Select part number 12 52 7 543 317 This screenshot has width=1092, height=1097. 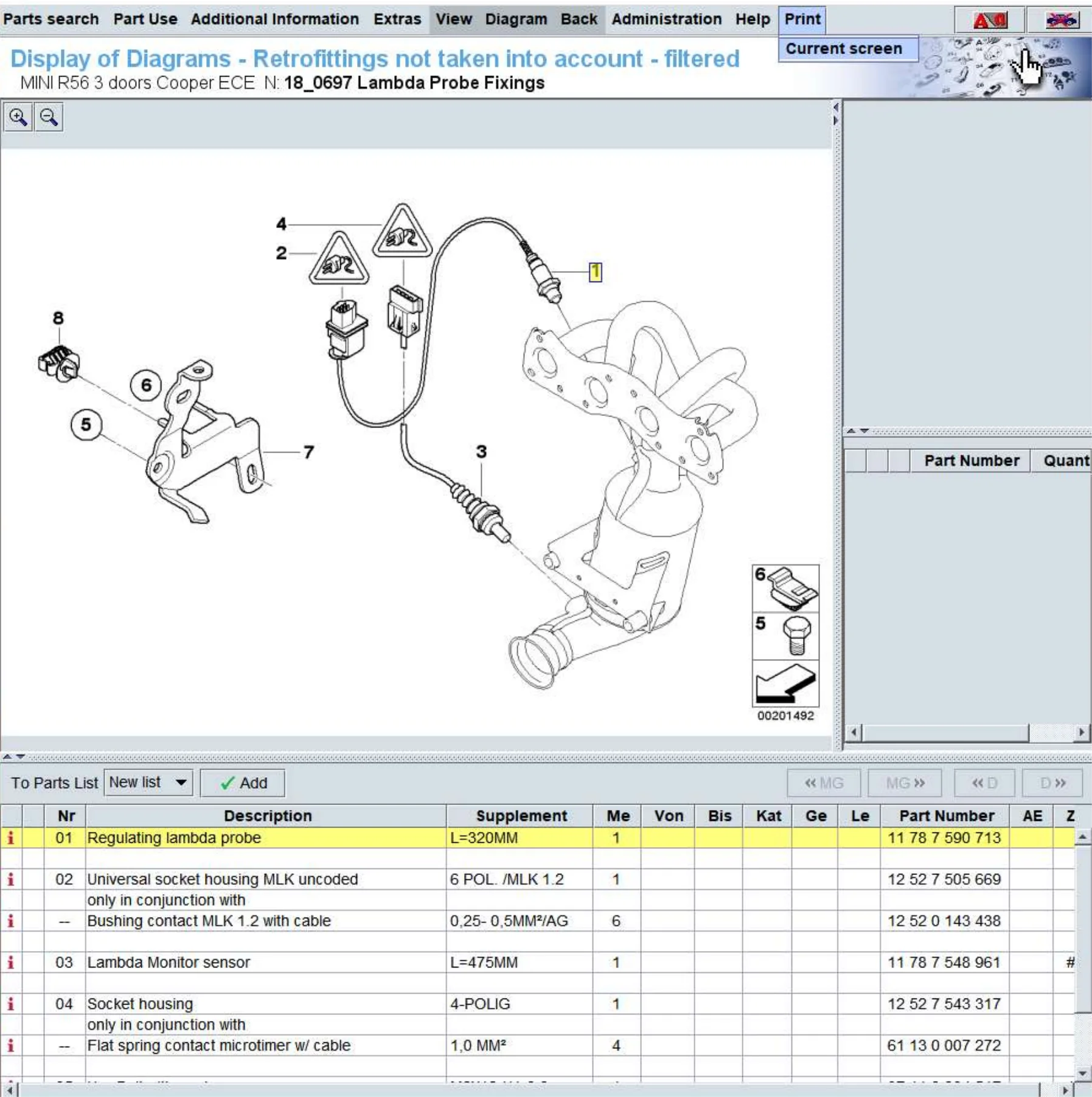coord(944,1004)
